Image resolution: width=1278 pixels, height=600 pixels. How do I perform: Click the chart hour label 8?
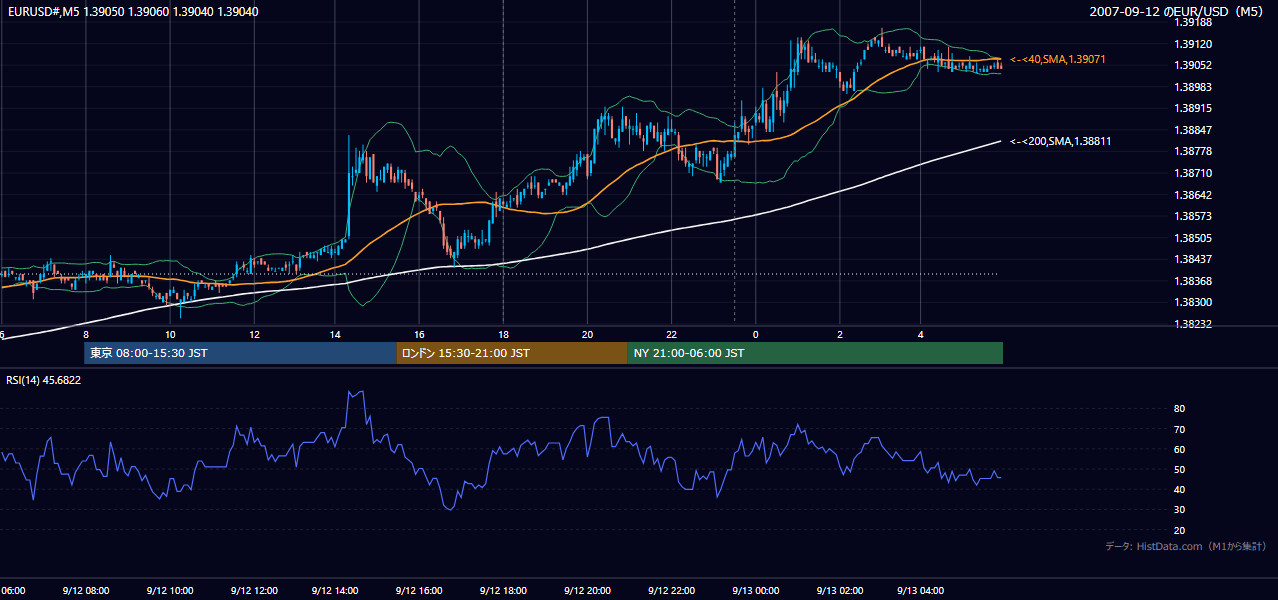86,335
